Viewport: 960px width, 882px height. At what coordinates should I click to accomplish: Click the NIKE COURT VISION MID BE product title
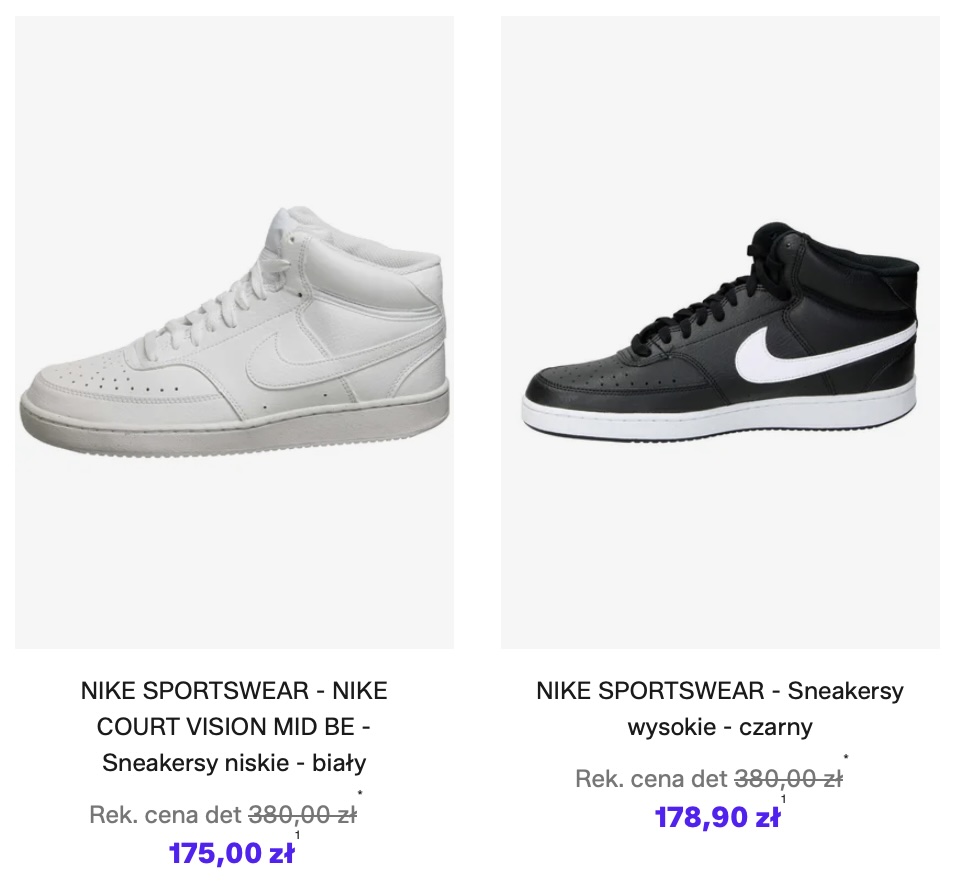tap(234, 727)
